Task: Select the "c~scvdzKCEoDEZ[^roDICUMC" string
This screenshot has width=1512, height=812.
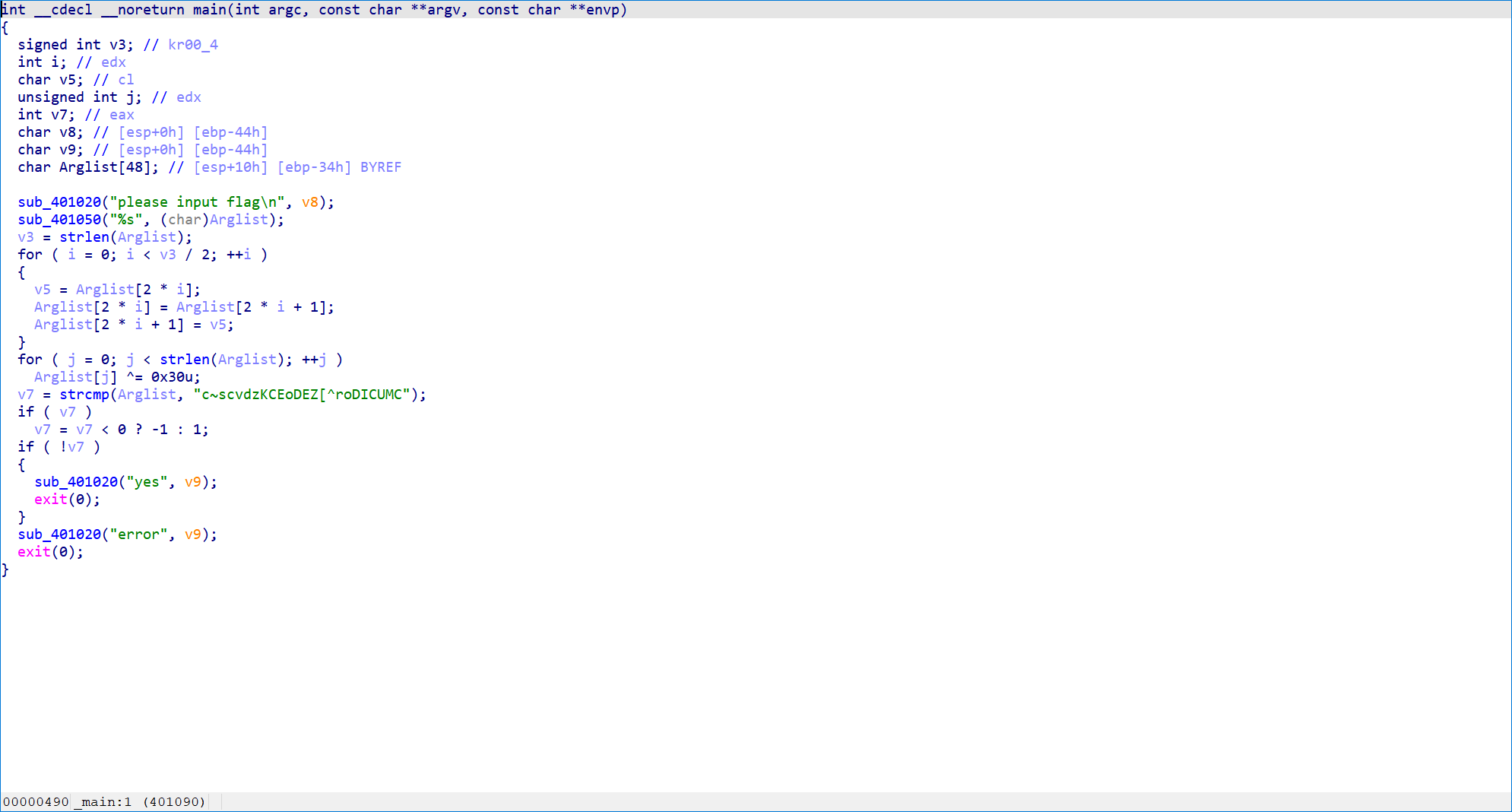Action: click(302, 395)
